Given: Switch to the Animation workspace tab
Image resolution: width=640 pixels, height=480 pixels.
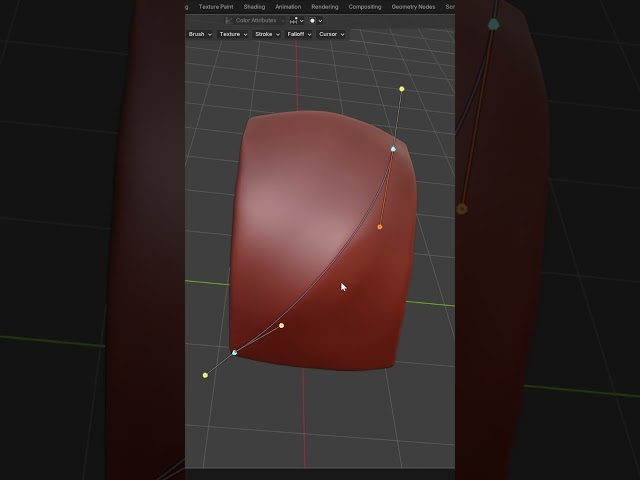Looking at the screenshot, I should 288,7.
